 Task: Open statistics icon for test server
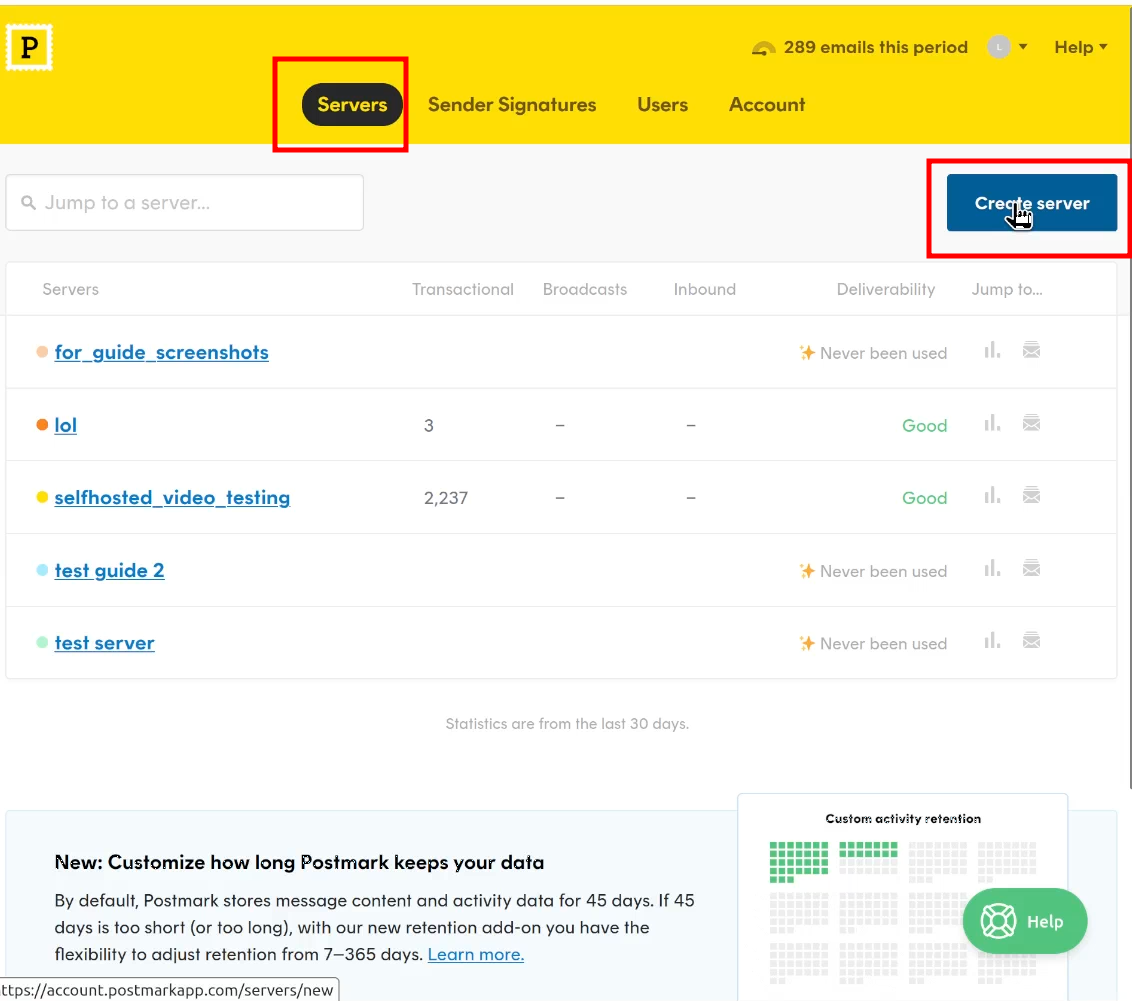[992, 641]
